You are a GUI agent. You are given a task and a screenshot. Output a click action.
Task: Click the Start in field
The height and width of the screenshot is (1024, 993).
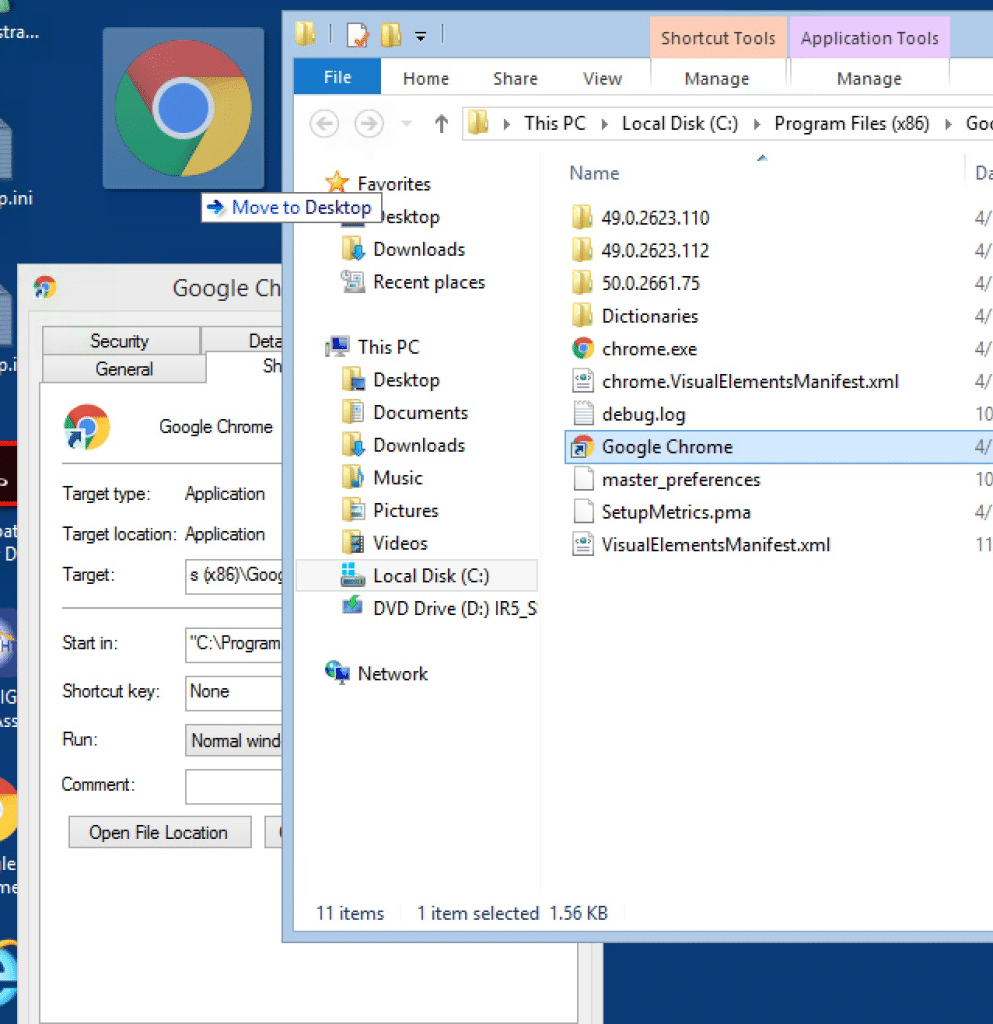(234, 644)
